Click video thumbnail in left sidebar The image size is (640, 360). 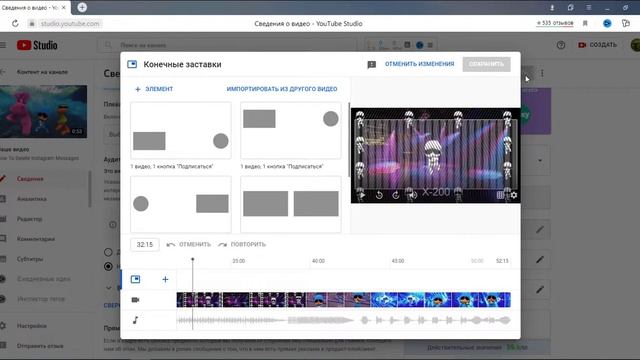[43, 111]
